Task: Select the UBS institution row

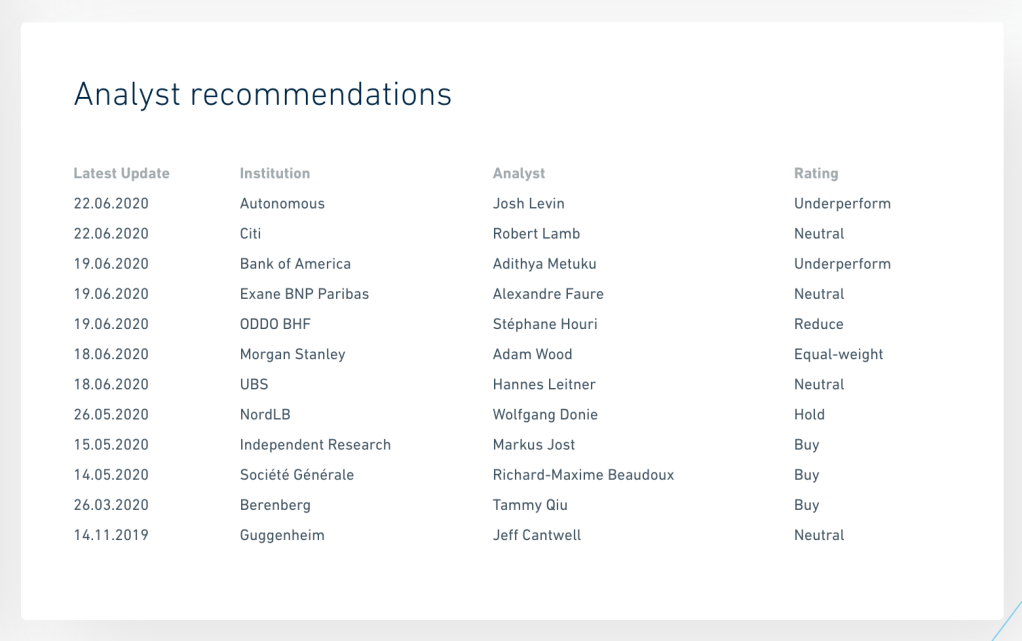Action: click(x=254, y=384)
